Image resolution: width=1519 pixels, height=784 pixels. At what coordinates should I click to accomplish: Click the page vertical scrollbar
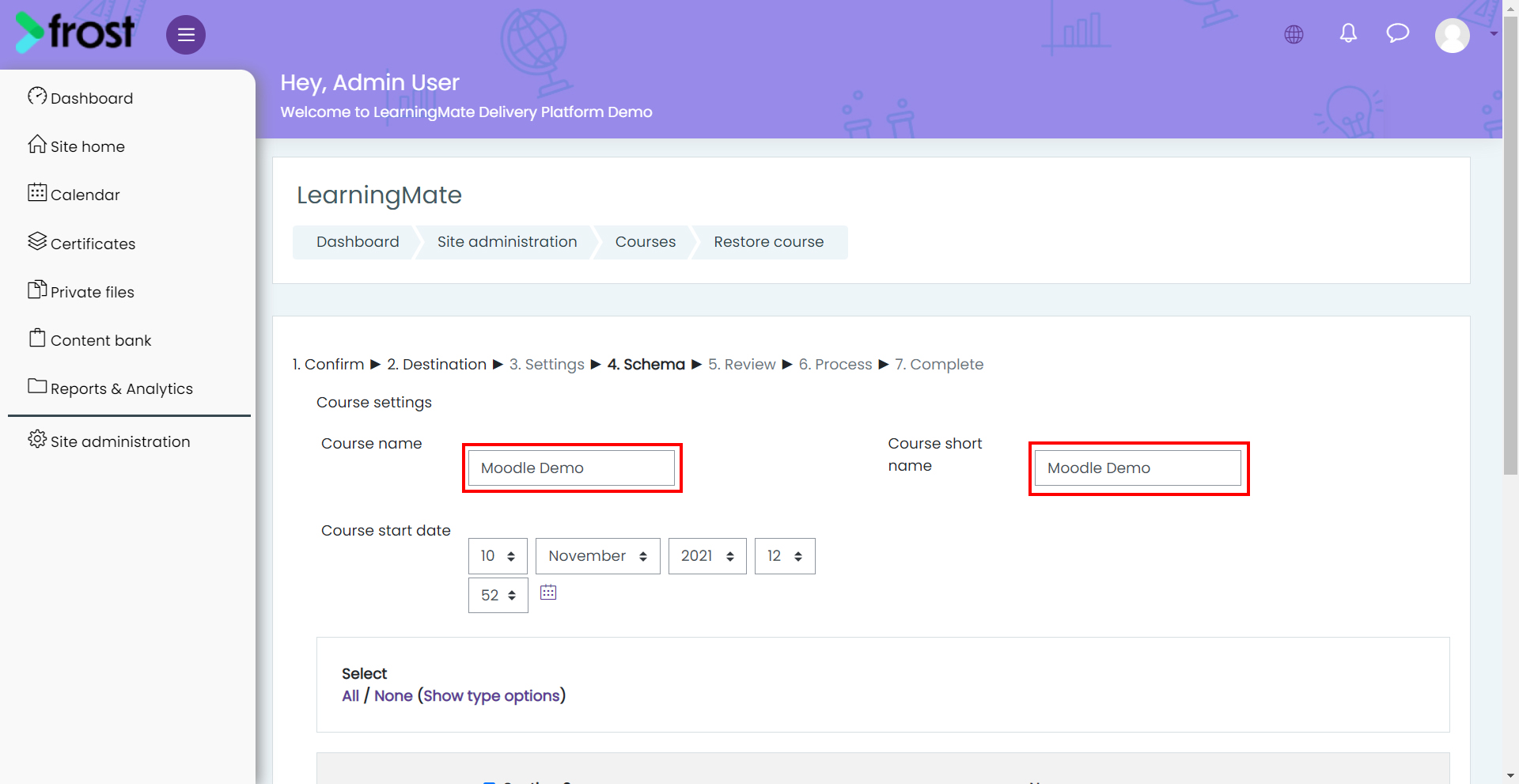(1510, 245)
